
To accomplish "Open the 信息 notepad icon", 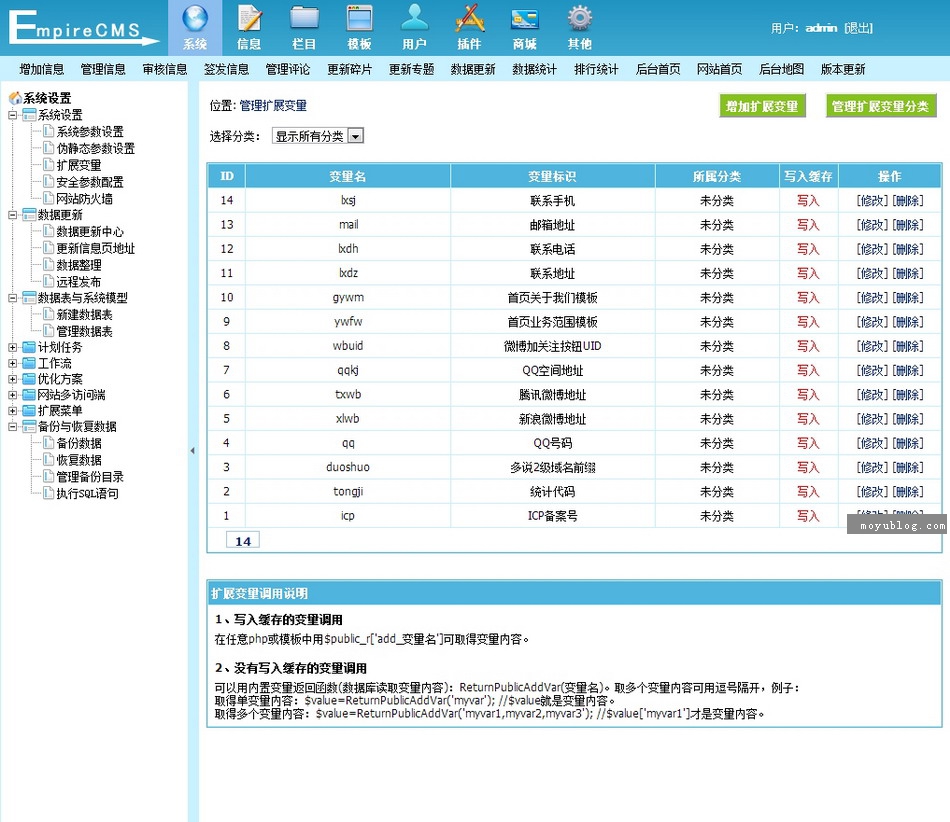I will pos(249,19).
